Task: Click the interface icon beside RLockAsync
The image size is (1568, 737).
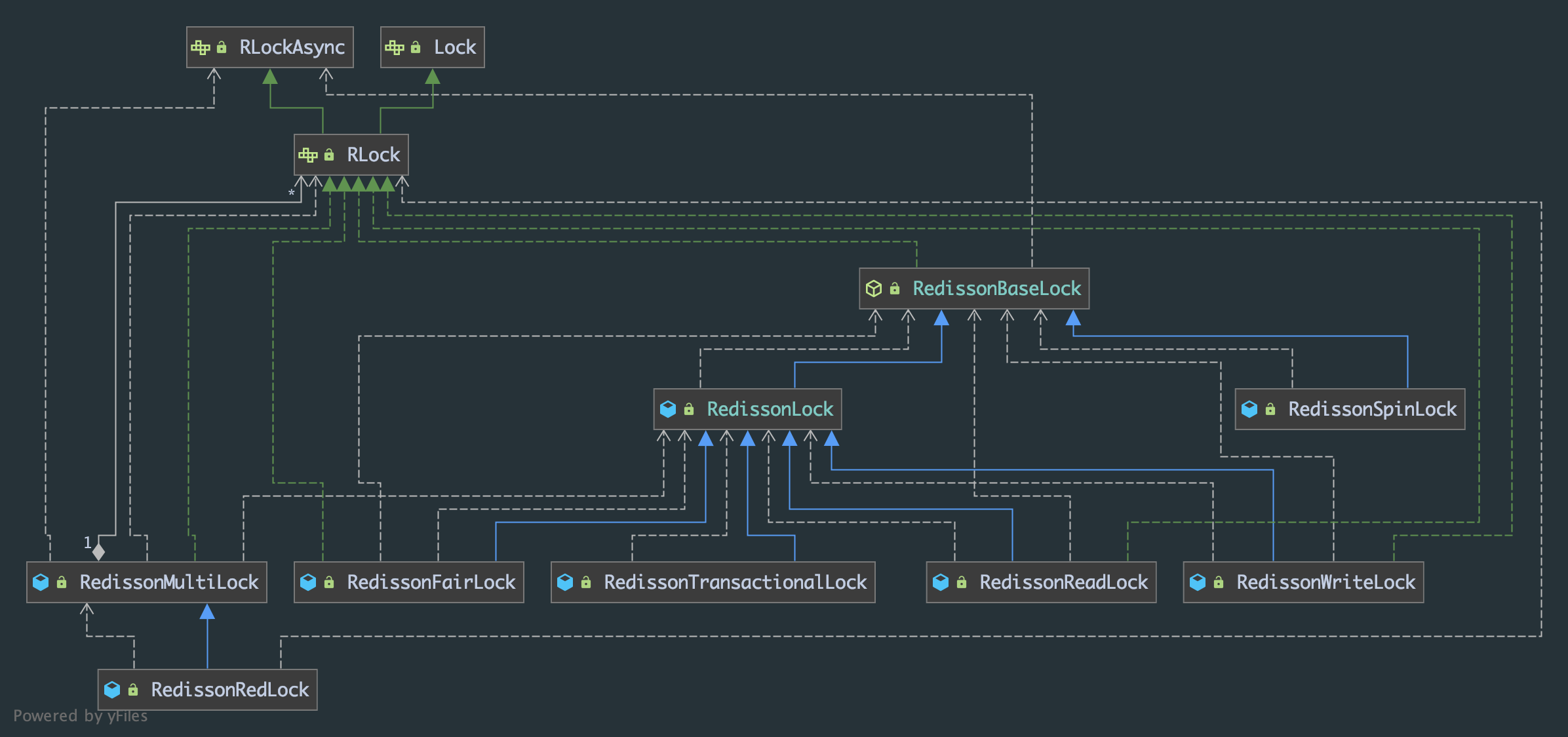Action: tap(201, 47)
